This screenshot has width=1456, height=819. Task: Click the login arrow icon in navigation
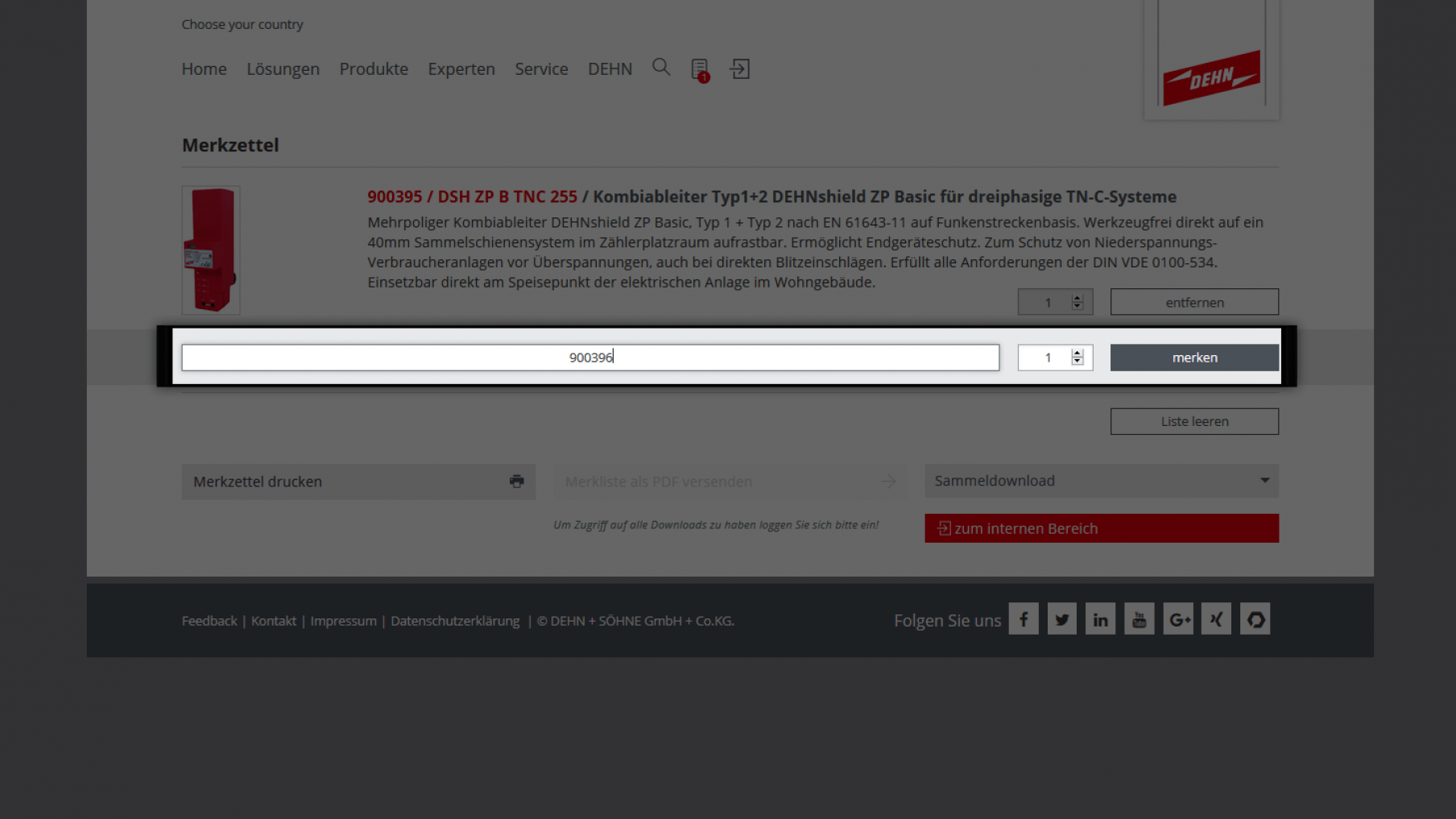click(x=740, y=68)
